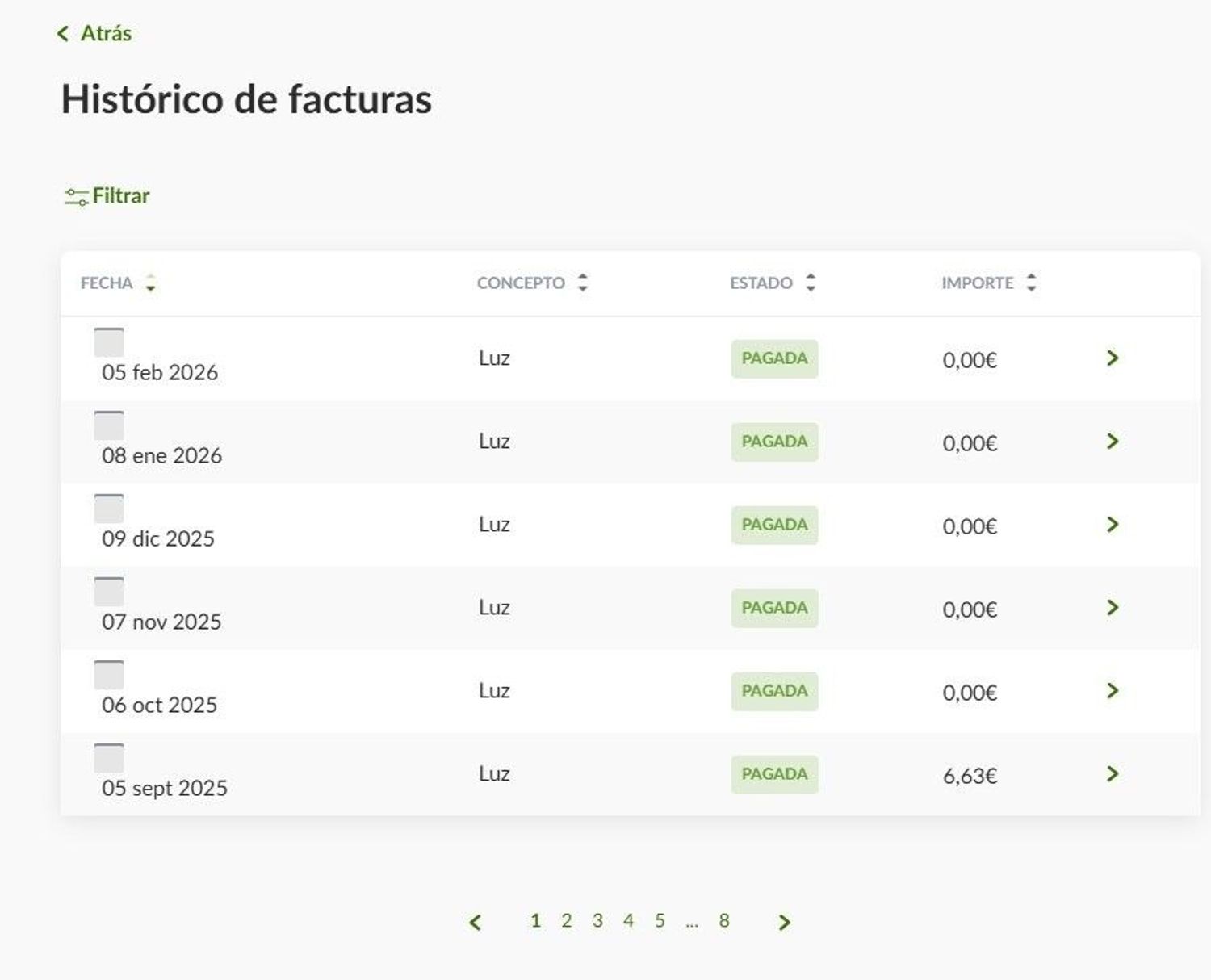
Task: Open details chevron for 07 nov 2025 invoice
Action: click(1113, 608)
